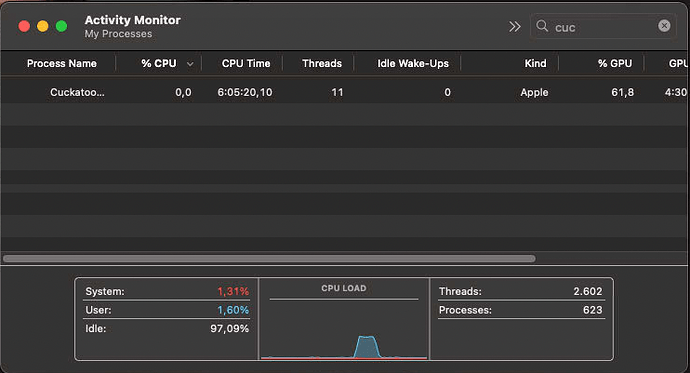Viewport: 690px width, 373px height.
Task: Sort by Idle Wake-Ups column
Action: tap(413, 64)
